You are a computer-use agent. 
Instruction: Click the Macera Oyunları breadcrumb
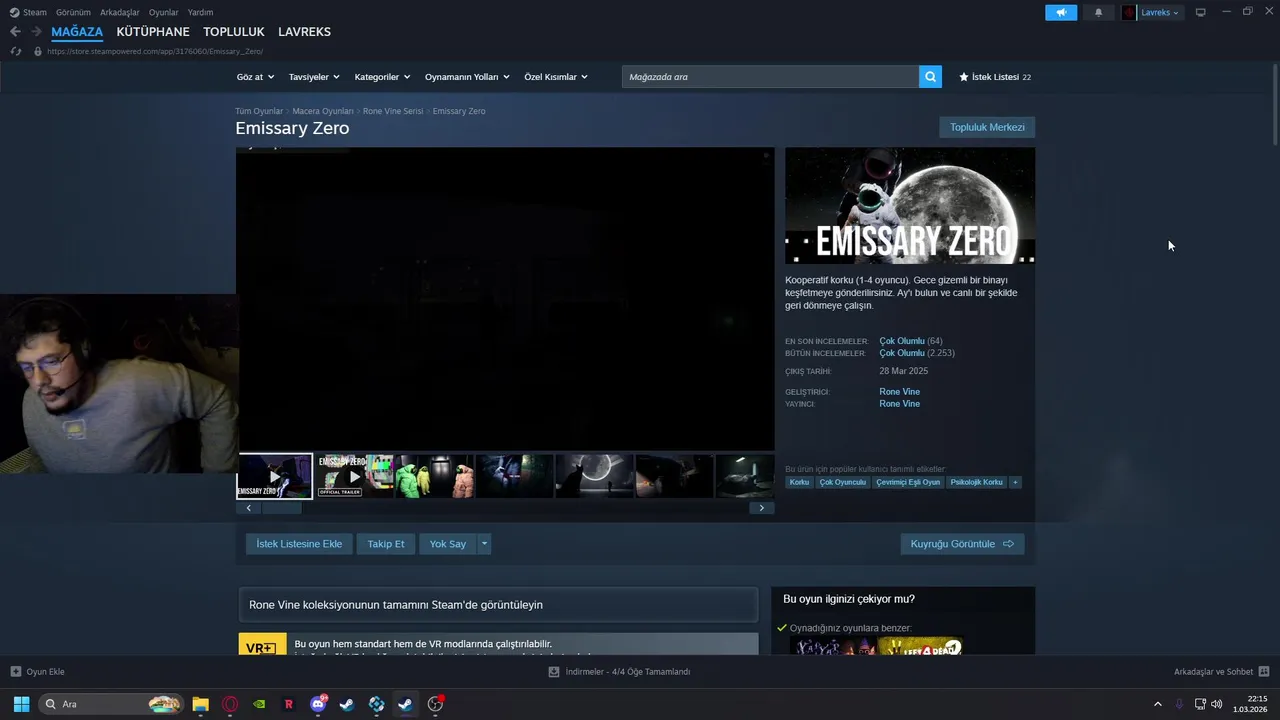[323, 111]
